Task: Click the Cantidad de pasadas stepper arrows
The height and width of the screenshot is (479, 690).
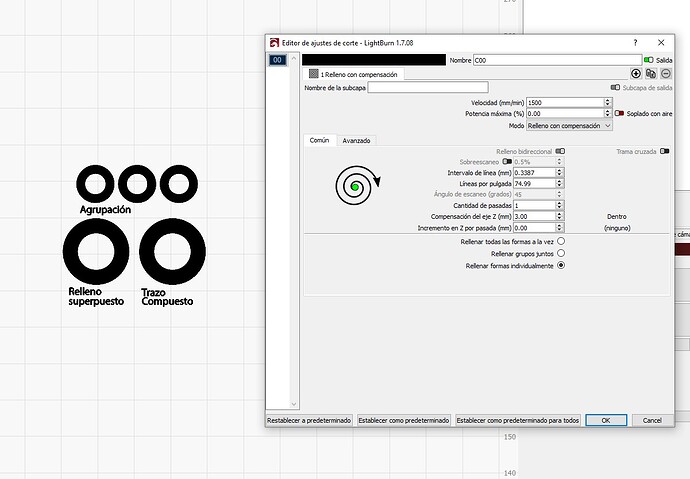Action: click(x=559, y=205)
